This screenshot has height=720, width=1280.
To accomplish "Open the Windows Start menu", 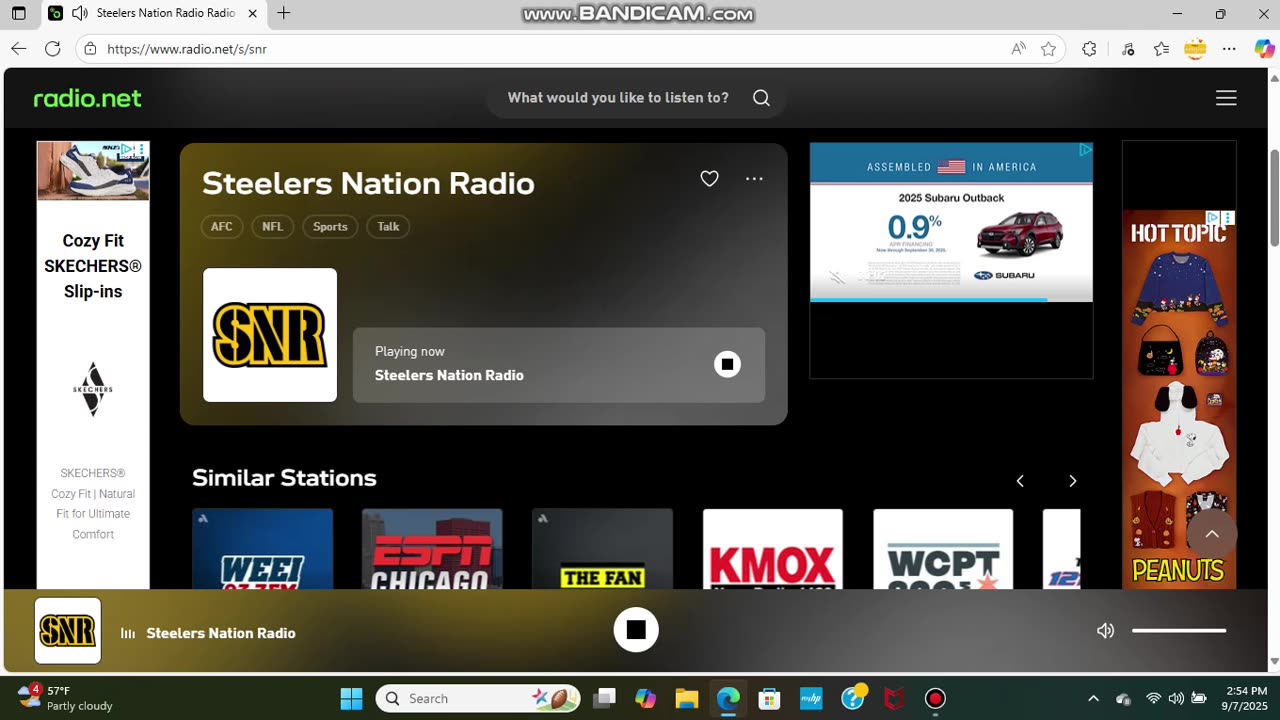I will pyautogui.click(x=351, y=698).
